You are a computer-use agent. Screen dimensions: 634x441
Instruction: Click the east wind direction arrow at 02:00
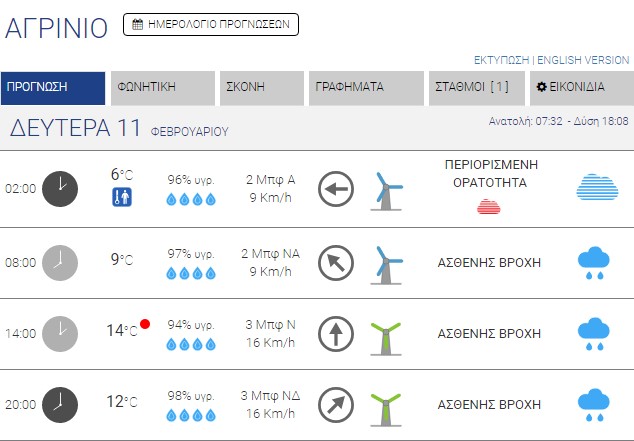tap(336, 189)
